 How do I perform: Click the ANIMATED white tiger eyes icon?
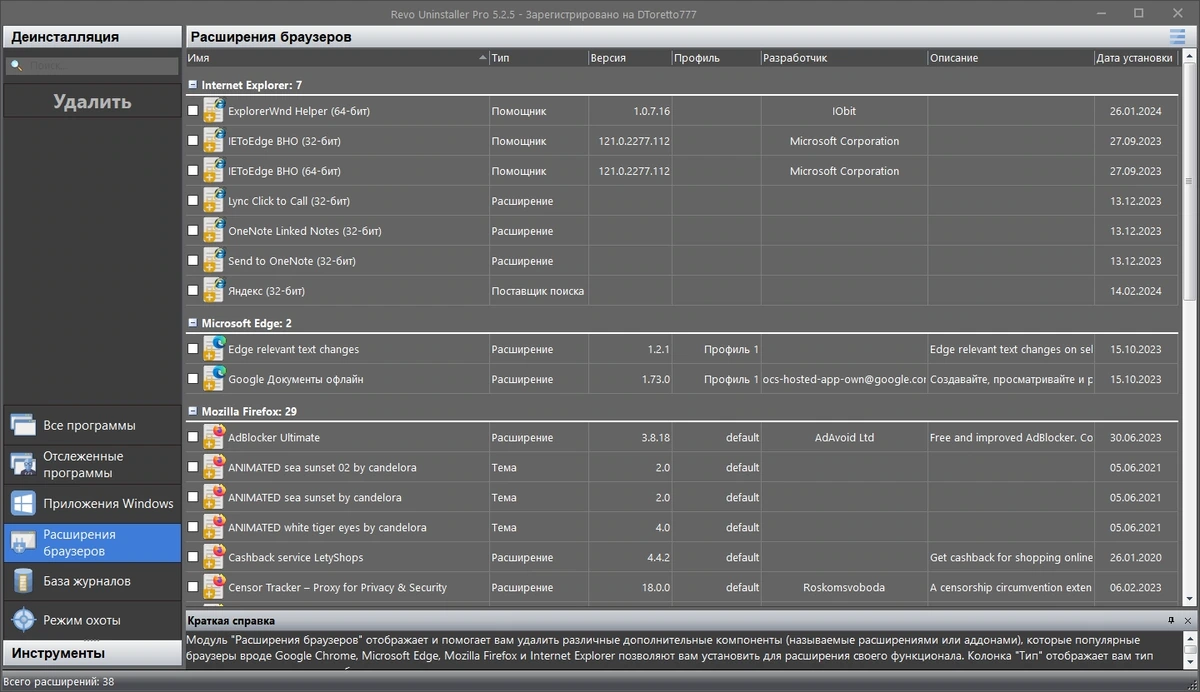(214, 527)
